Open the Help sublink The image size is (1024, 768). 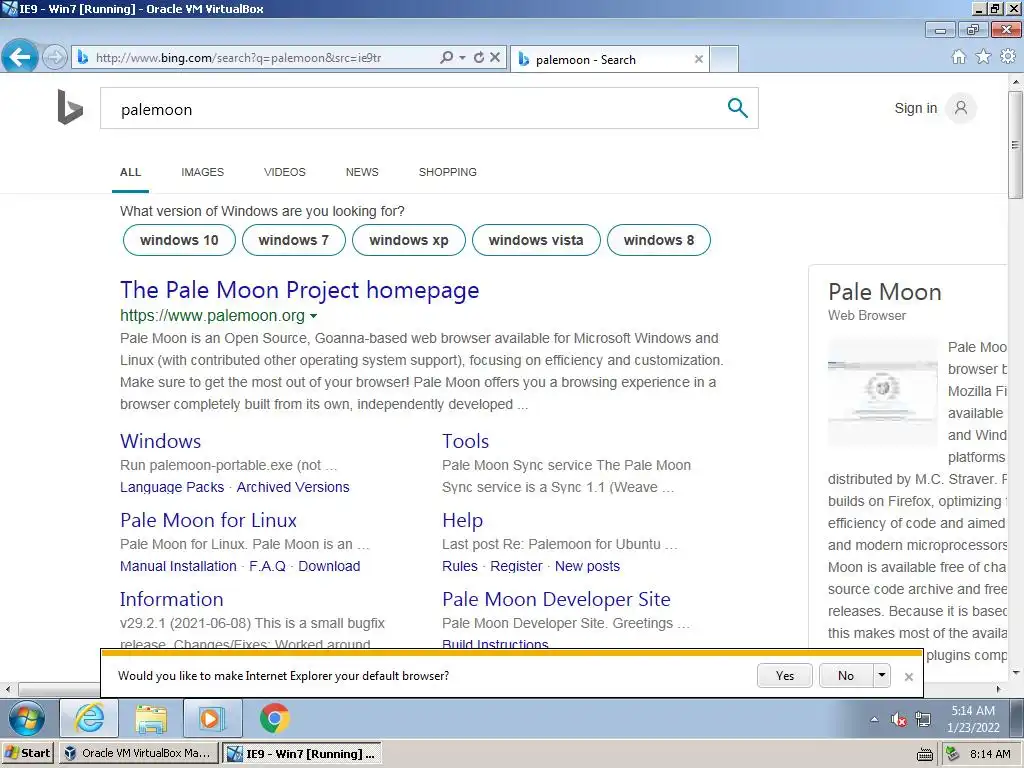tap(462, 520)
